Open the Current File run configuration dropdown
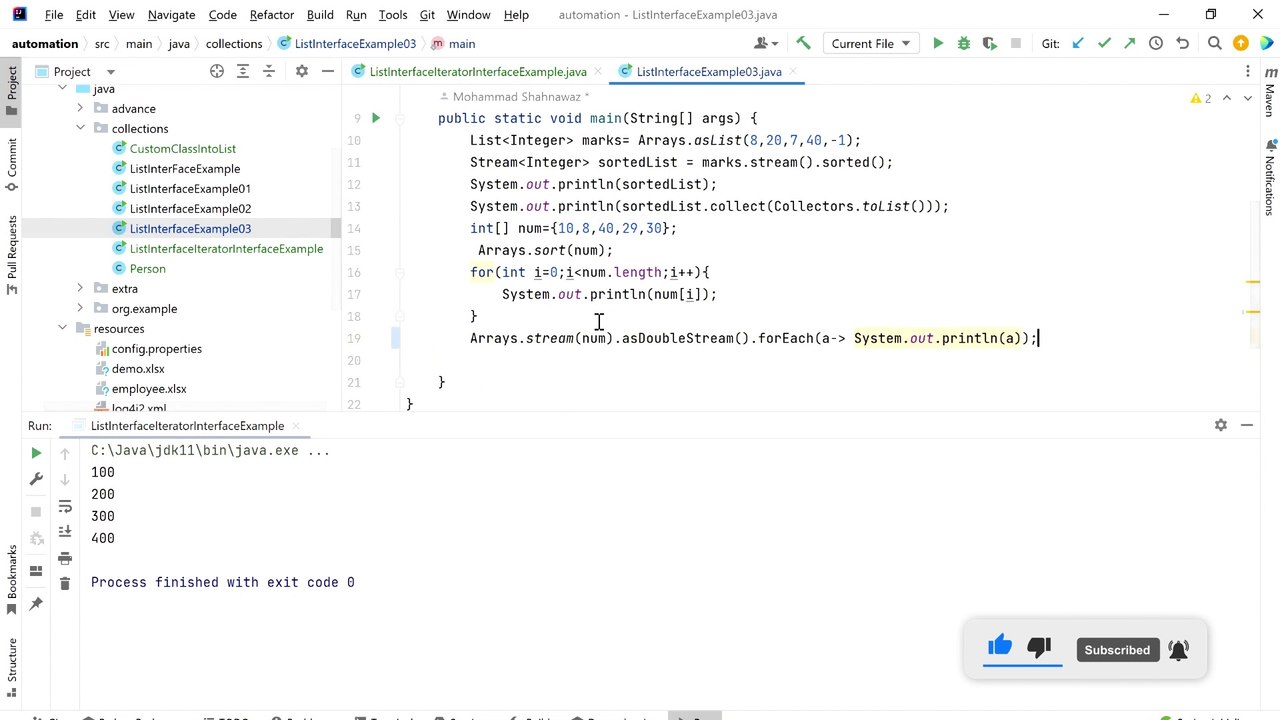This screenshot has width=1280, height=720. pyautogui.click(x=871, y=43)
